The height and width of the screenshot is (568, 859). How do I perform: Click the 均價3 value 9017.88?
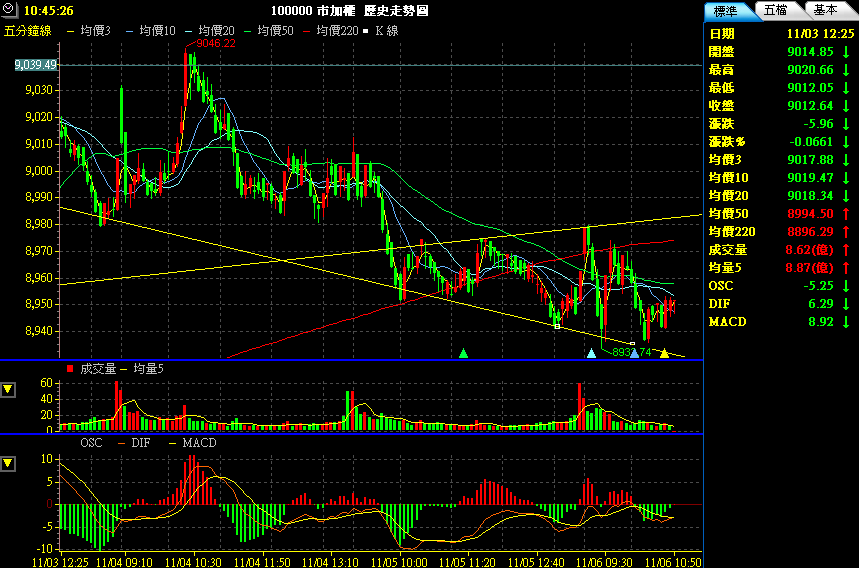810,160
